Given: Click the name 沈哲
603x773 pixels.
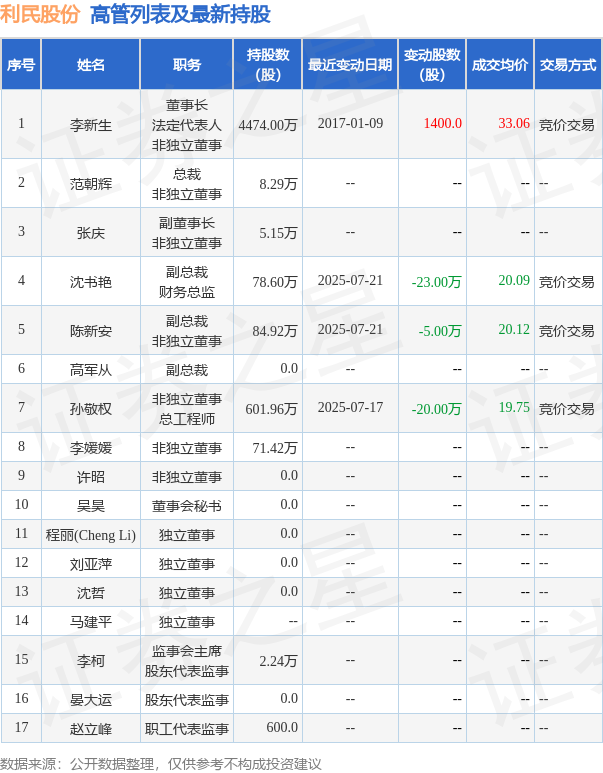Looking at the screenshot, I should point(91,593).
